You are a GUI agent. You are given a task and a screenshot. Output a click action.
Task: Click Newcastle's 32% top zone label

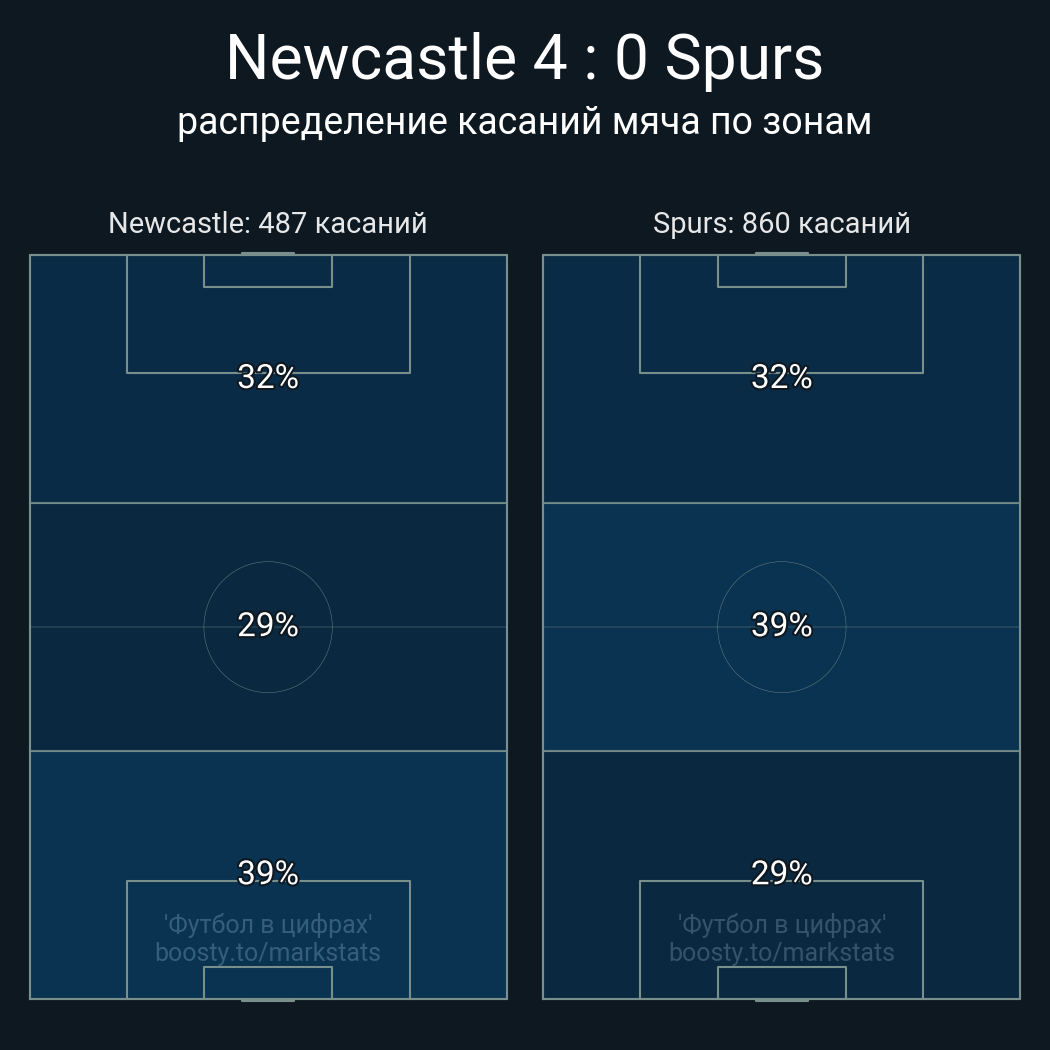tap(268, 377)
